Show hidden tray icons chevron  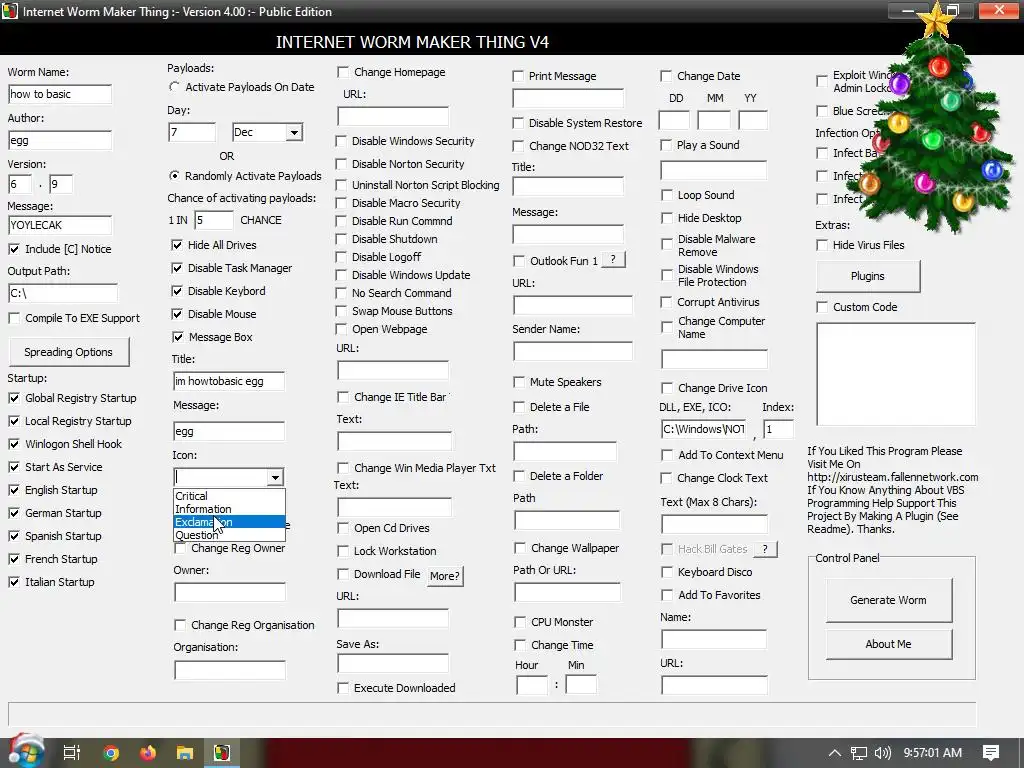pos(835,753)
